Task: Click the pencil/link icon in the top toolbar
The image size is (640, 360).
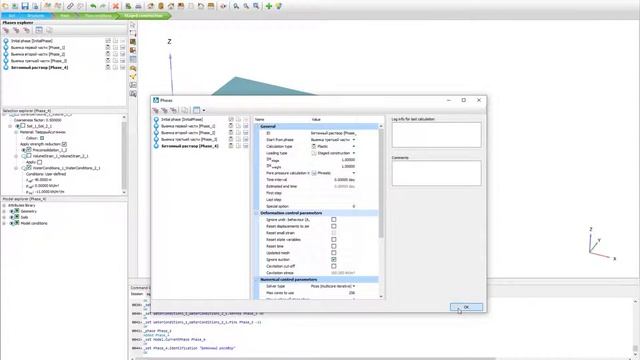Action: (x=70, y=6)
